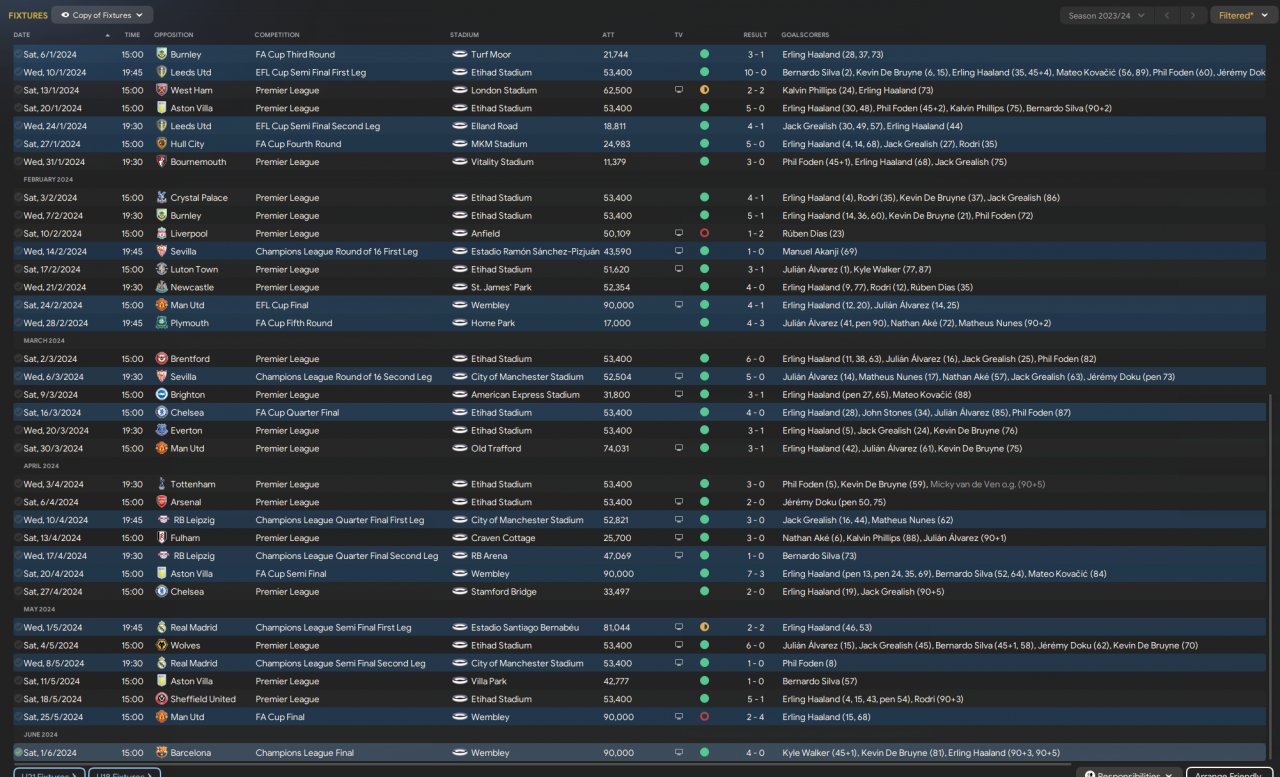
Task: Click the Newcastle club badge
Action: (162, 288)
